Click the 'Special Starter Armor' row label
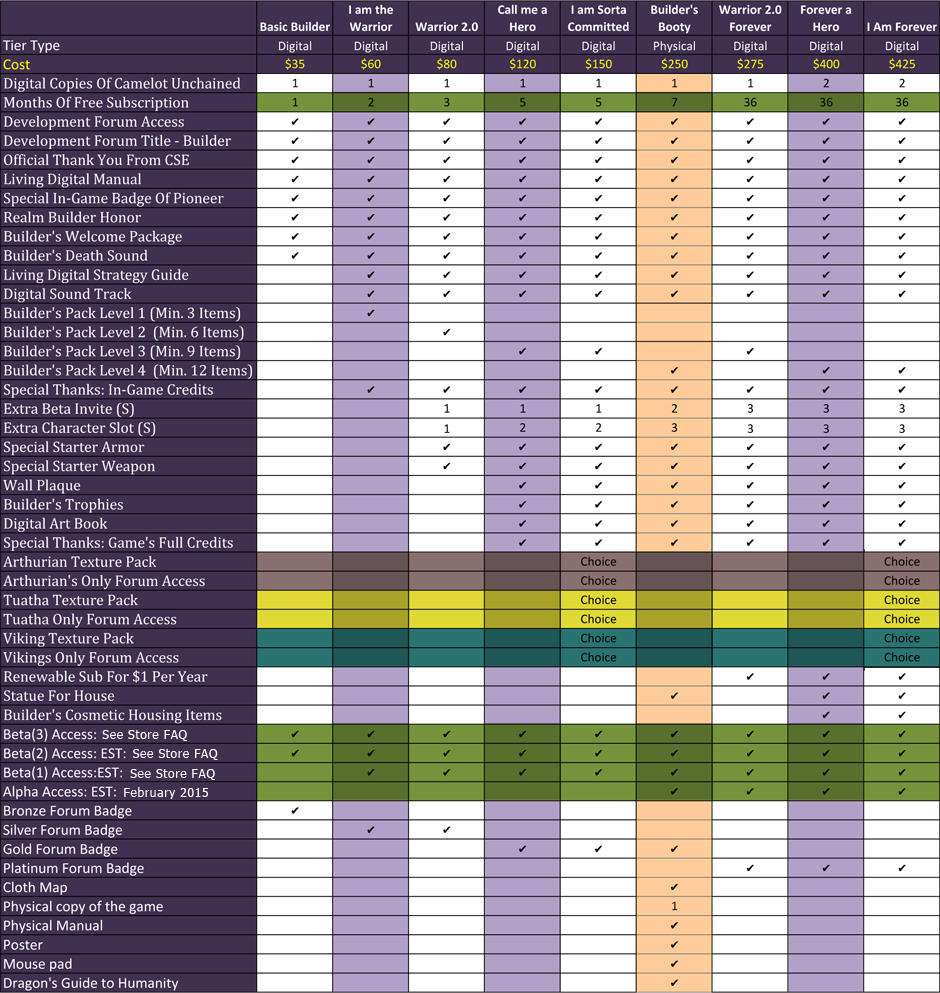 (73, 447)
